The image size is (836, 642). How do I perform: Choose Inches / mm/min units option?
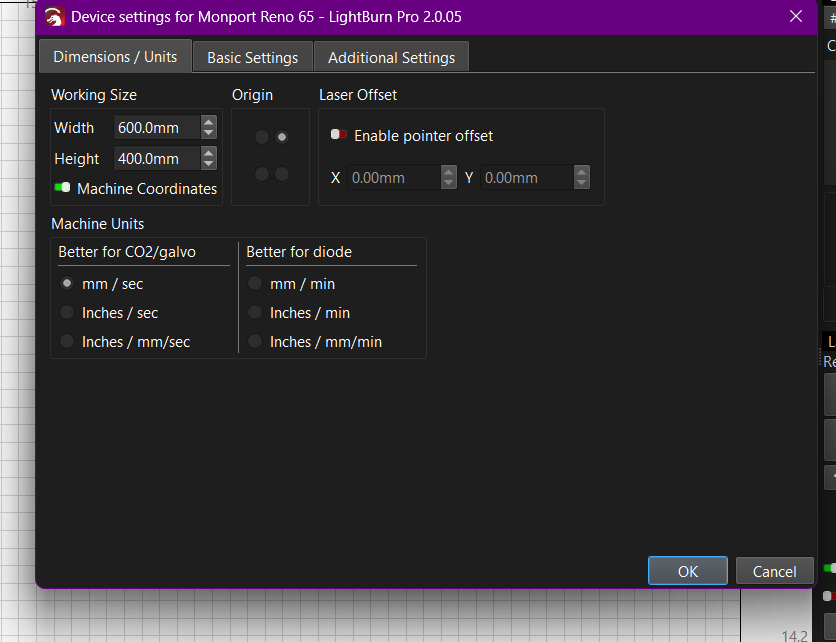255,342
